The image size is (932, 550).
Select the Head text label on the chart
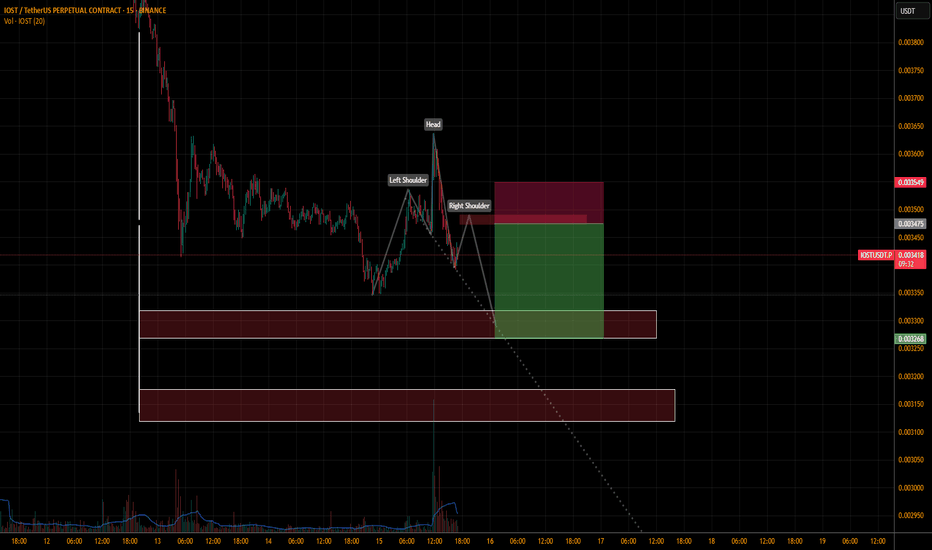pyautogui.click(x=433, y=124)
